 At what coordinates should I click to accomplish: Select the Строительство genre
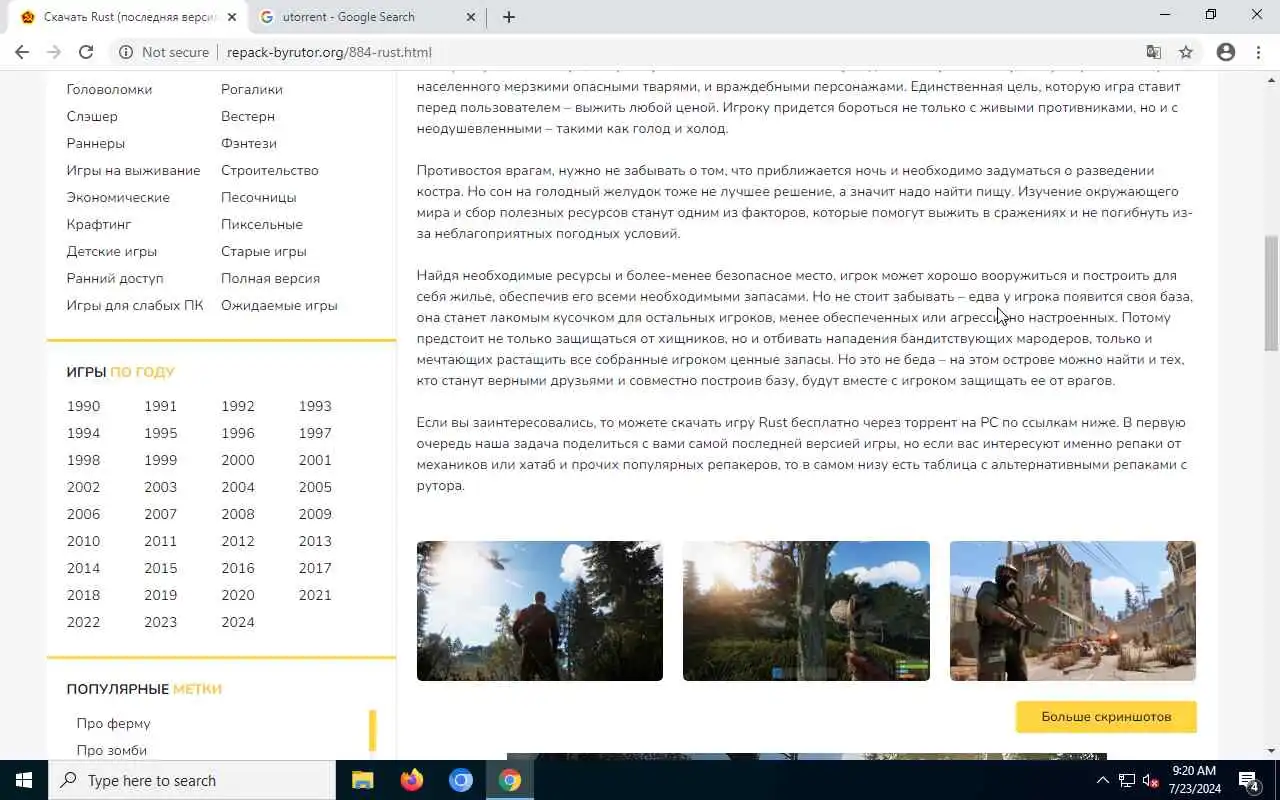[x=270, y=170]
